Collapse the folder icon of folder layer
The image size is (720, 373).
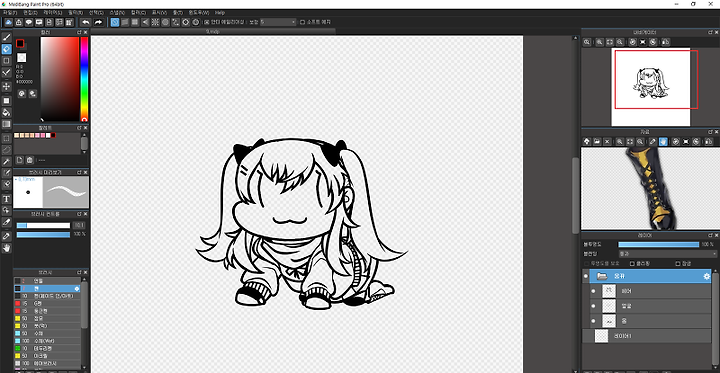click(602, 276)
